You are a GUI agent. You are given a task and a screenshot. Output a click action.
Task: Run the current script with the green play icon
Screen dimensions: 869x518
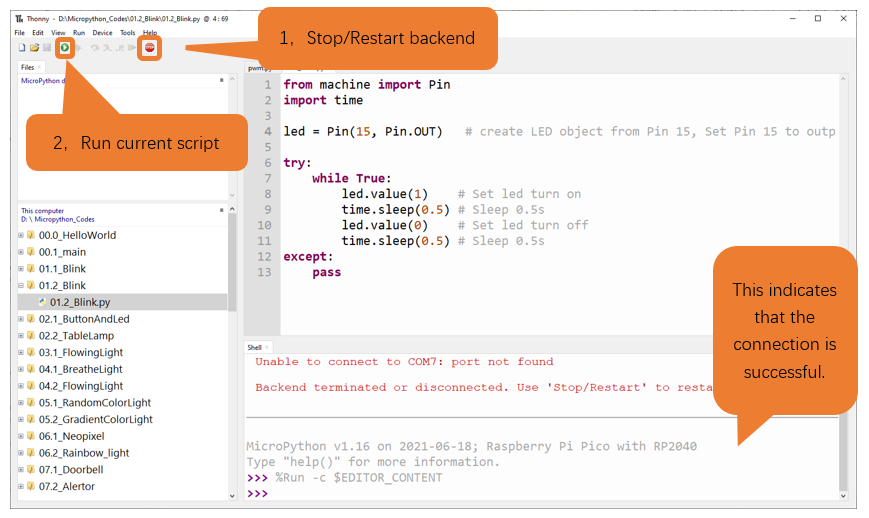click(65, 48)
